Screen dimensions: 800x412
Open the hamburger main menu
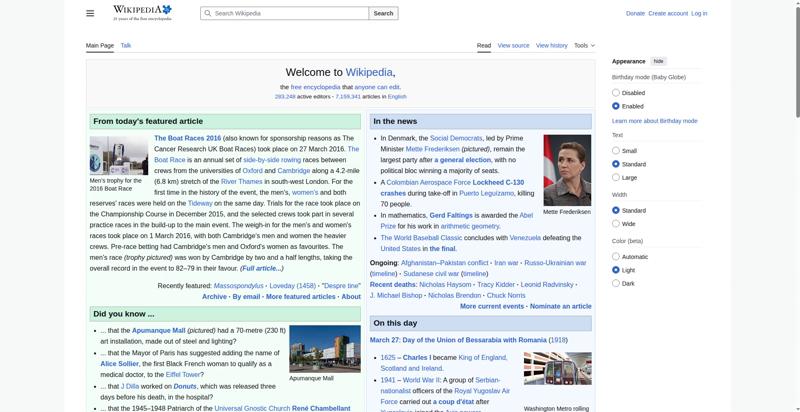[x=90, y=13]
